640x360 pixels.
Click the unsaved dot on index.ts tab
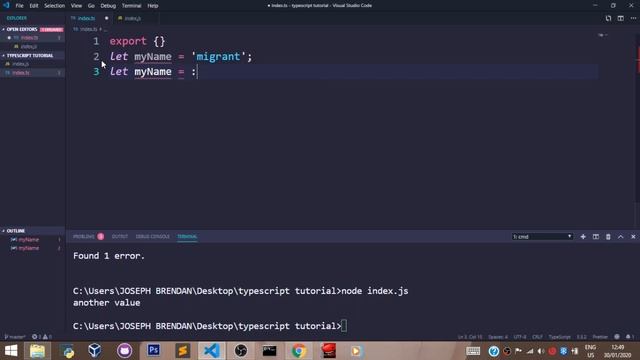(107, 18)
